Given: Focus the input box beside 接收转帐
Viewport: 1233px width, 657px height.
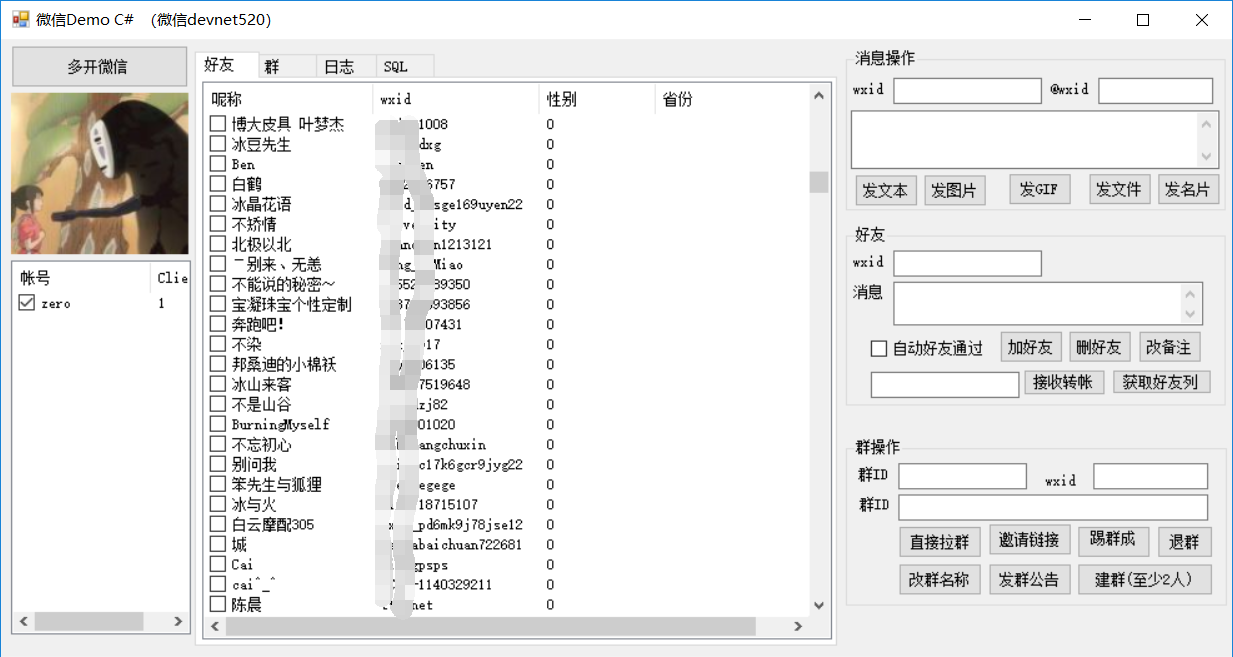Looking at the screenshot, I should pos(945,384).
